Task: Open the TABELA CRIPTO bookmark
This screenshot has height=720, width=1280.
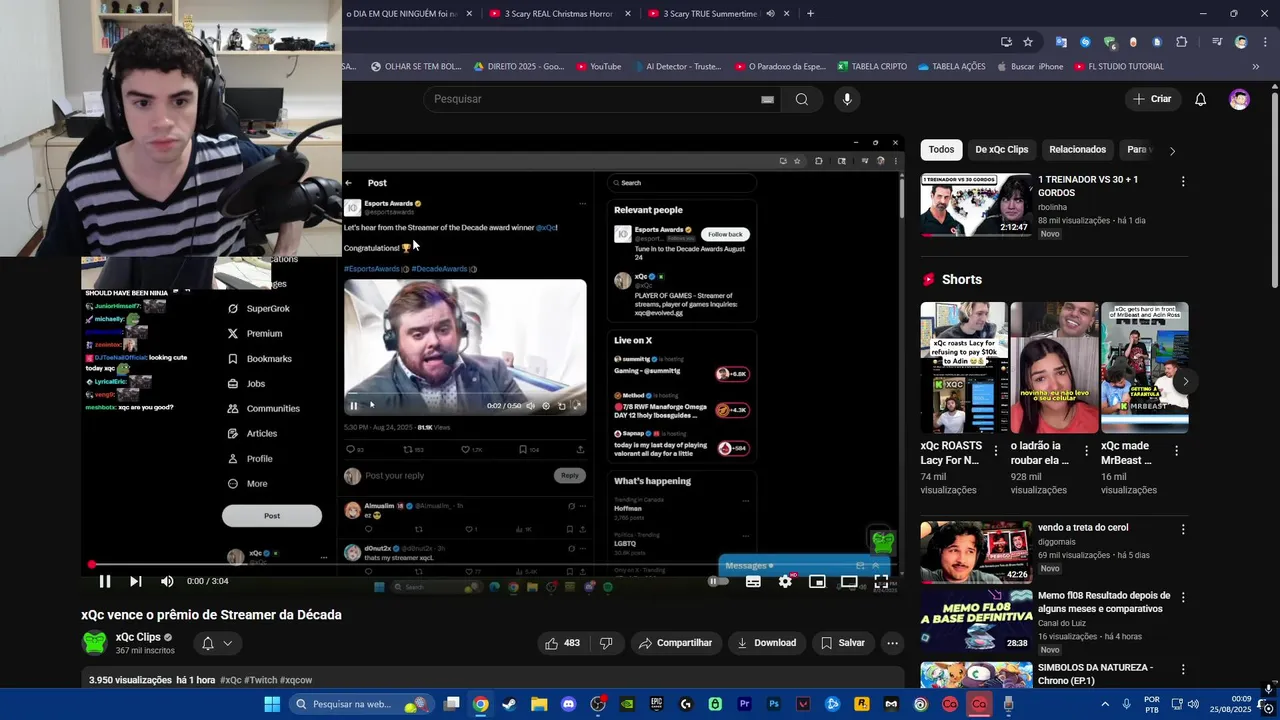Action: coord(872,67)
